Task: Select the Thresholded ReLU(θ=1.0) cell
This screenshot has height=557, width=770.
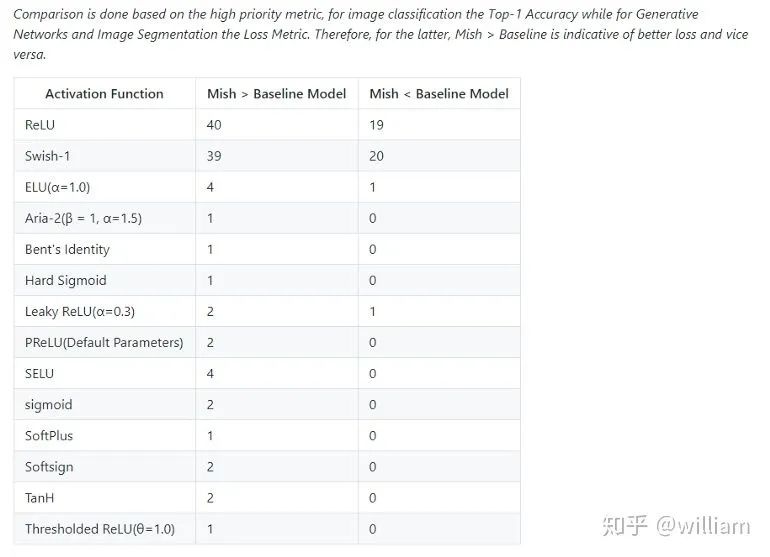Action: click(100, 529)
